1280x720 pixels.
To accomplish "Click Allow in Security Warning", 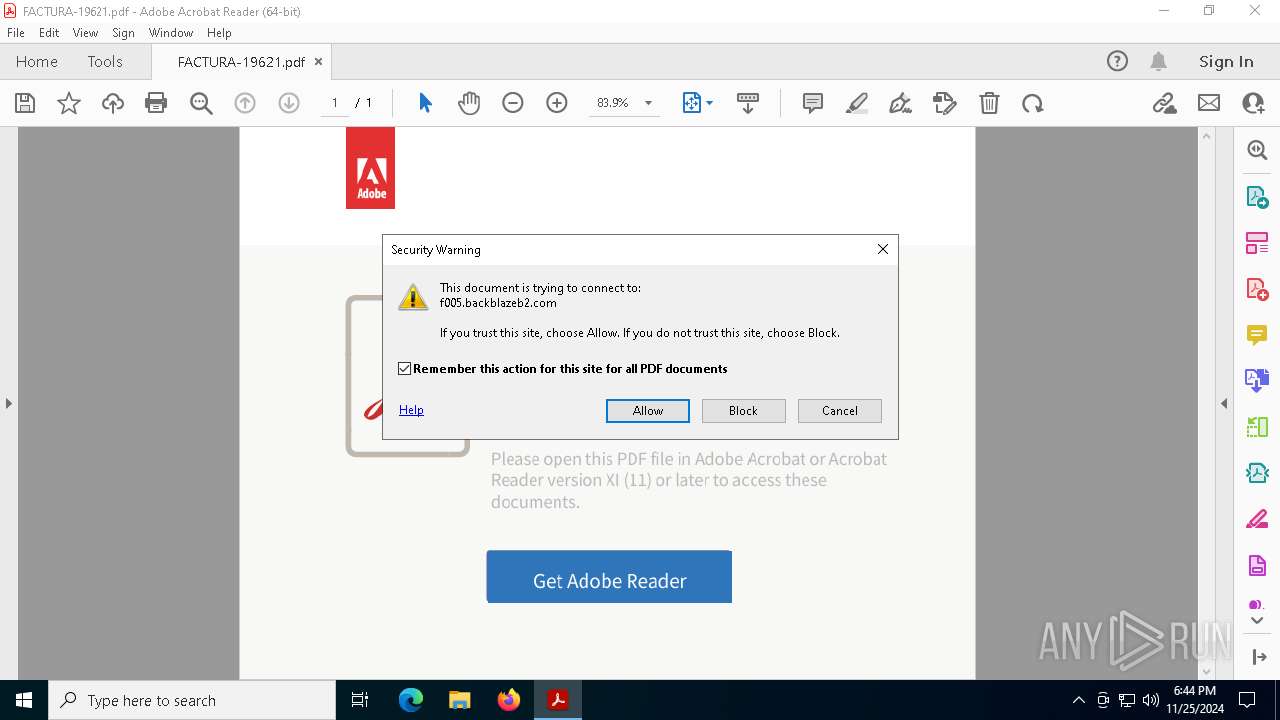I will (x=648, y=411).
